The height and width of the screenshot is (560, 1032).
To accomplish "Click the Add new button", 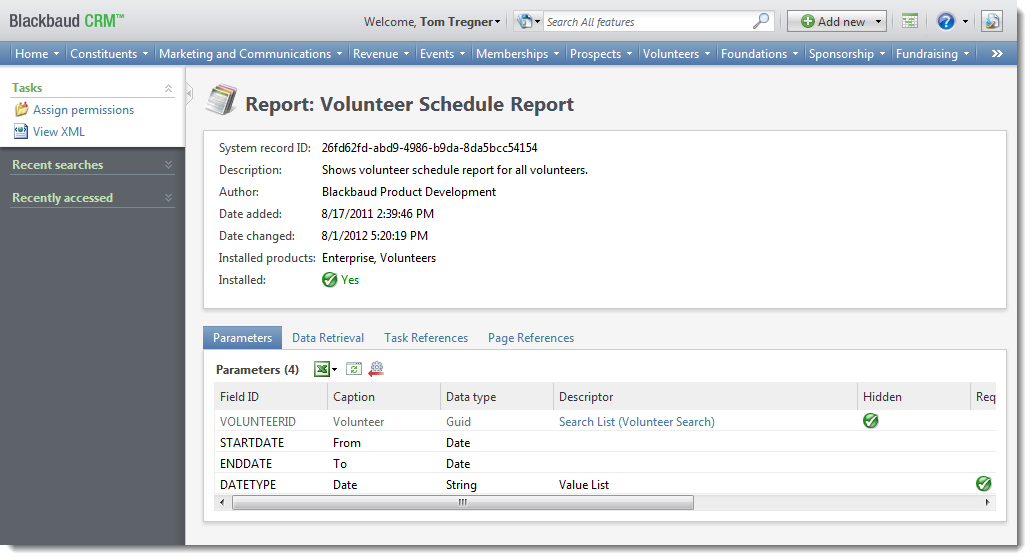I will [x=836, y=22].
